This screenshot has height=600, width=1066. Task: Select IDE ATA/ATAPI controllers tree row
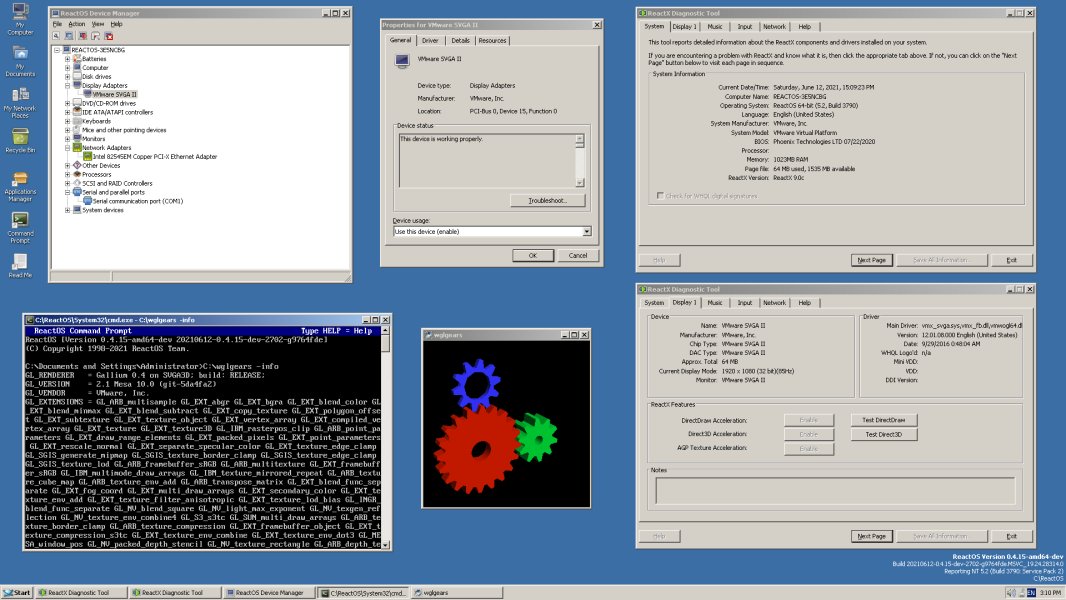tap(117, 112)
